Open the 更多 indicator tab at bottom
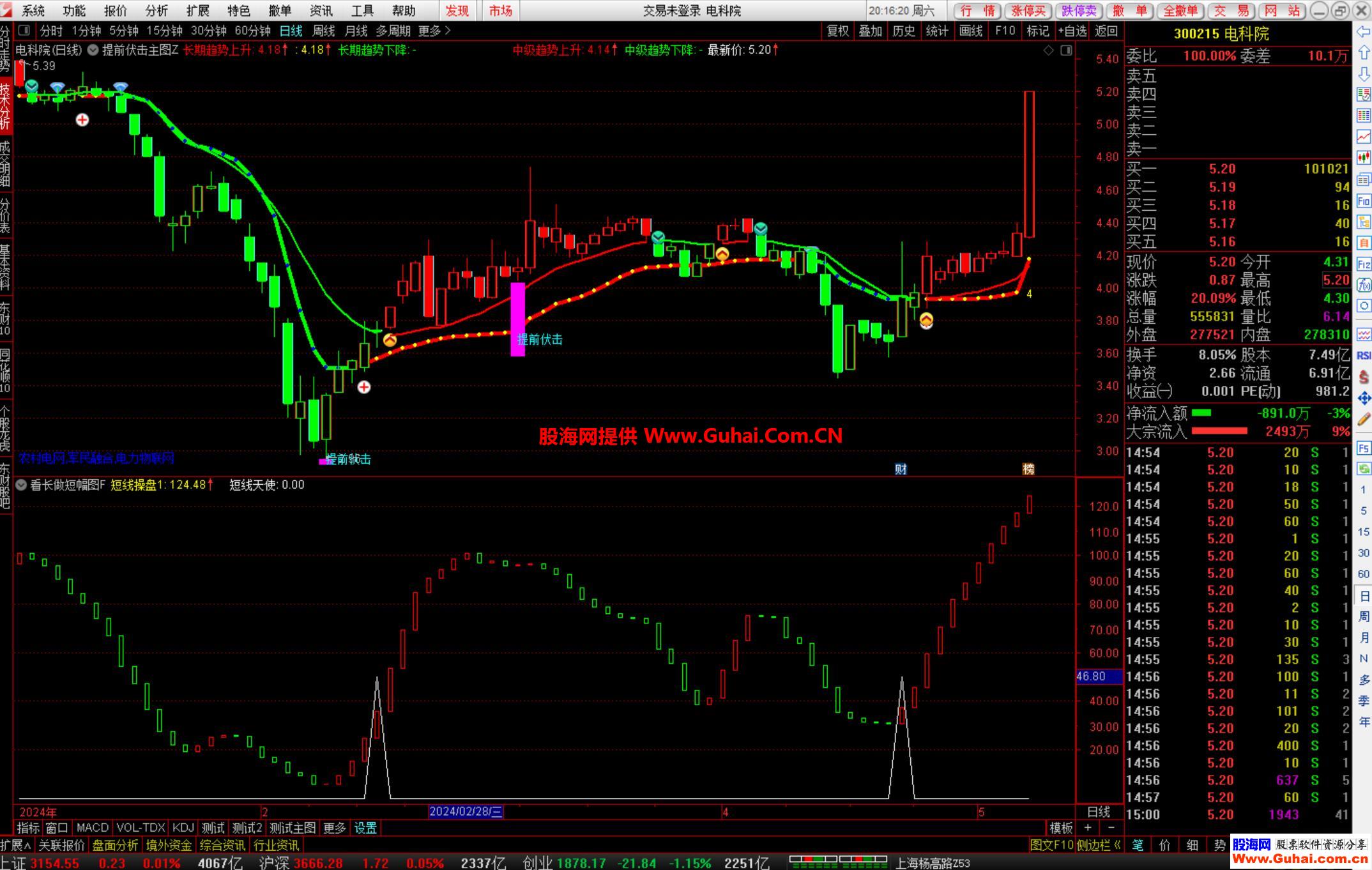This screenshot has height=870, width=1372. click(x=334, y=828)
